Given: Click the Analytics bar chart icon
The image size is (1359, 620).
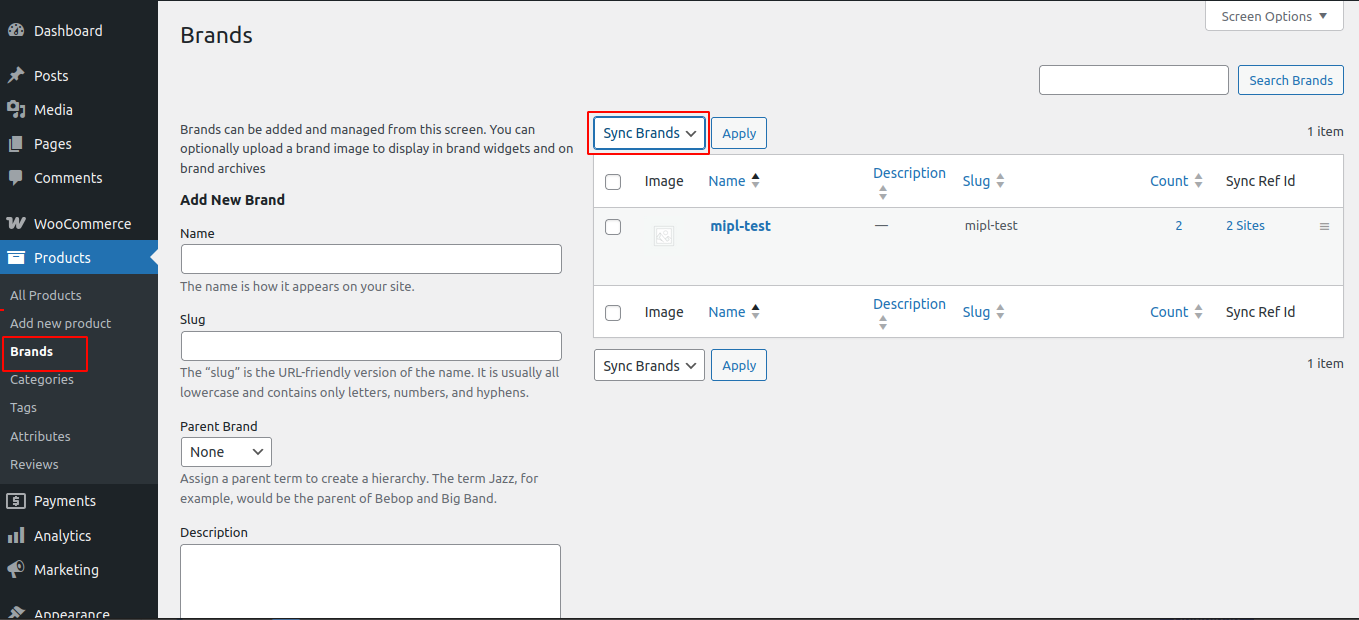Looking at the screenshot, I should (16, 536).
